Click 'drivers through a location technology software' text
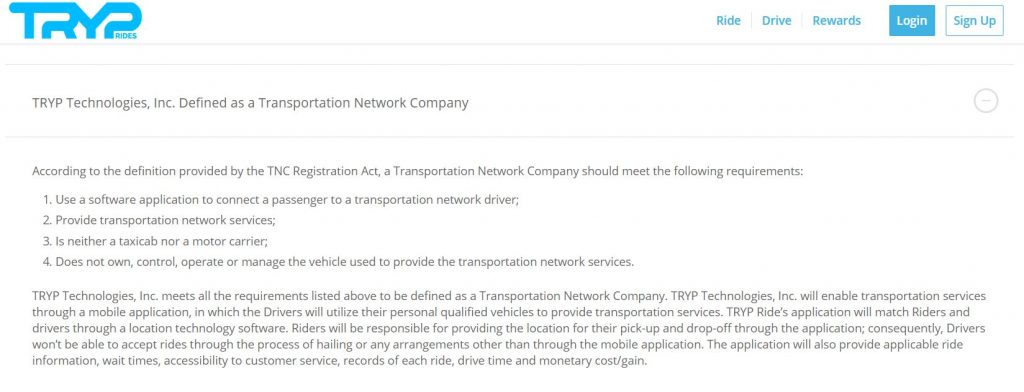This screenshot has width=1024, height=392. tap(155, 328)
